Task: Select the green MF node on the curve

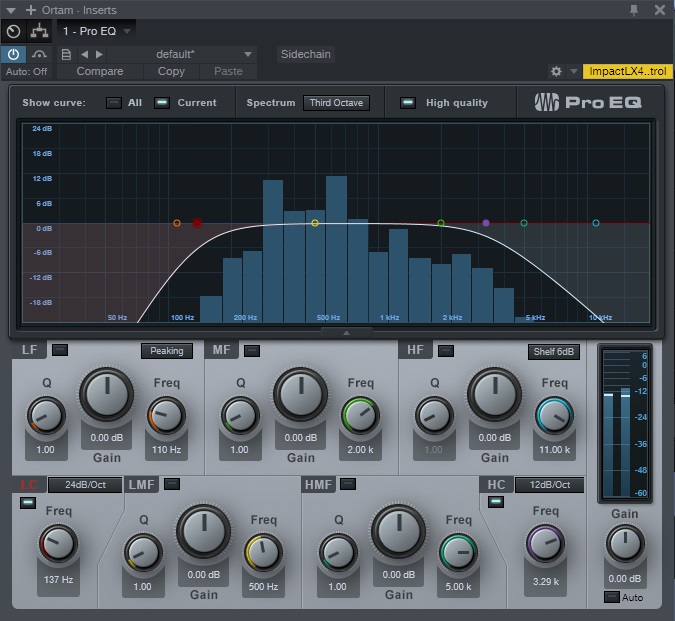Action: [x=441, y=223]
